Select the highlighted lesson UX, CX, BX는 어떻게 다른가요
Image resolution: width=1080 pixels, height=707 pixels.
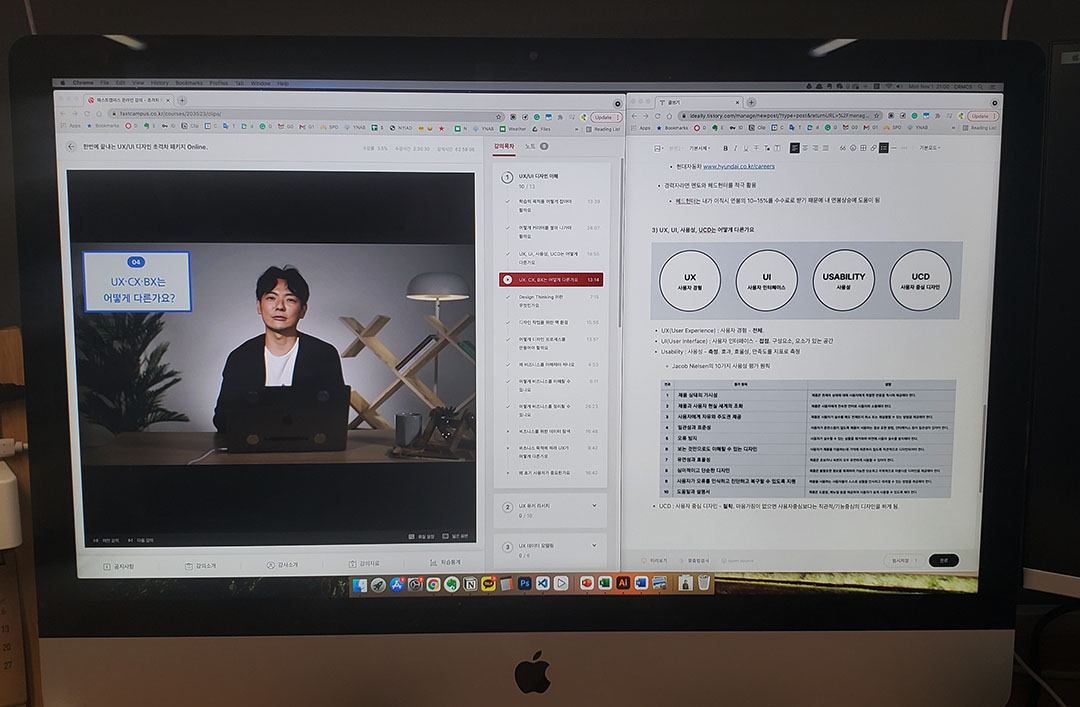(x=551, y=280)
